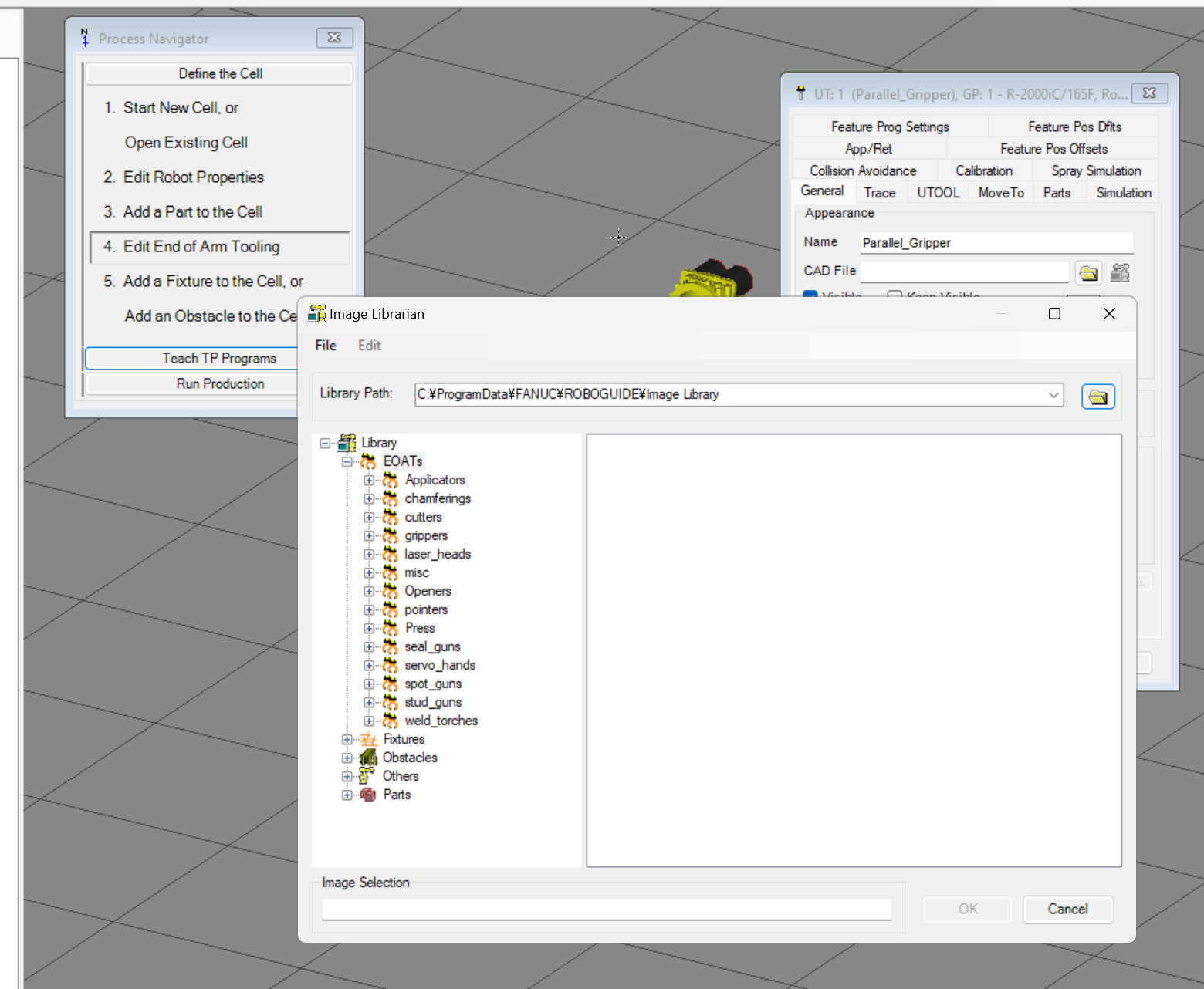Click the Obstacles folder icon

368,758
